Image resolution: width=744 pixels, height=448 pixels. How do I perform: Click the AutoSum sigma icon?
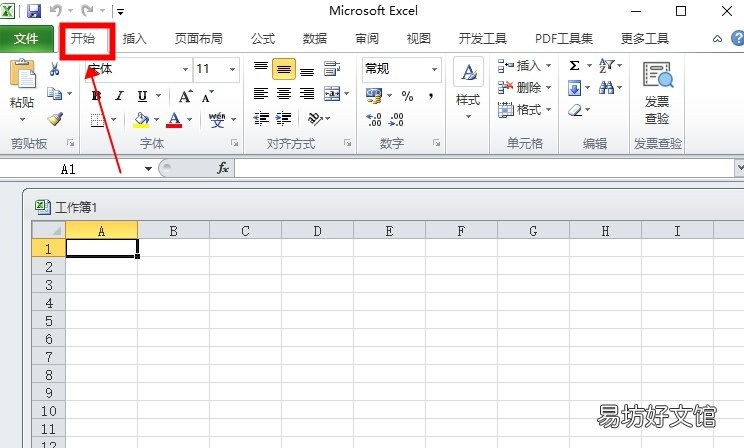click(574, 65)
